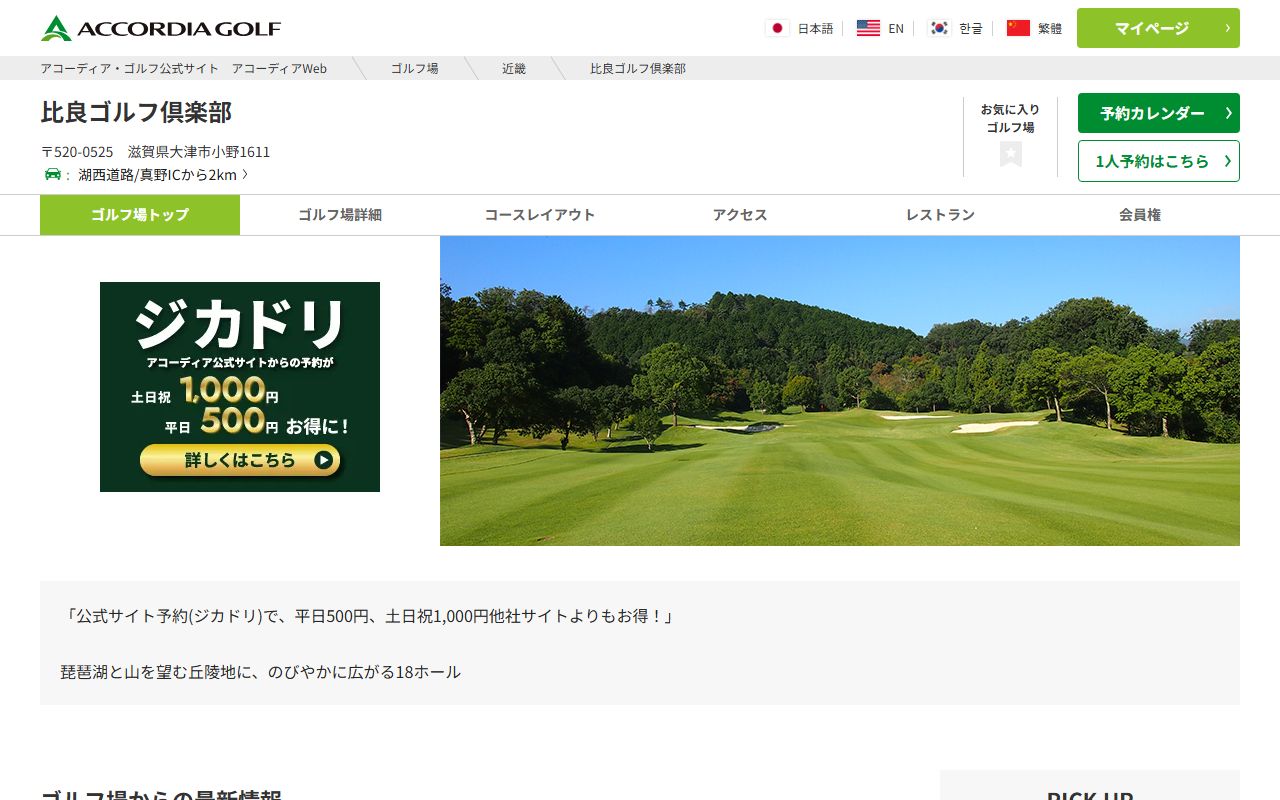Open the マイページ button
This screenshot has width=1280, height=800.
coord(1158,28)
